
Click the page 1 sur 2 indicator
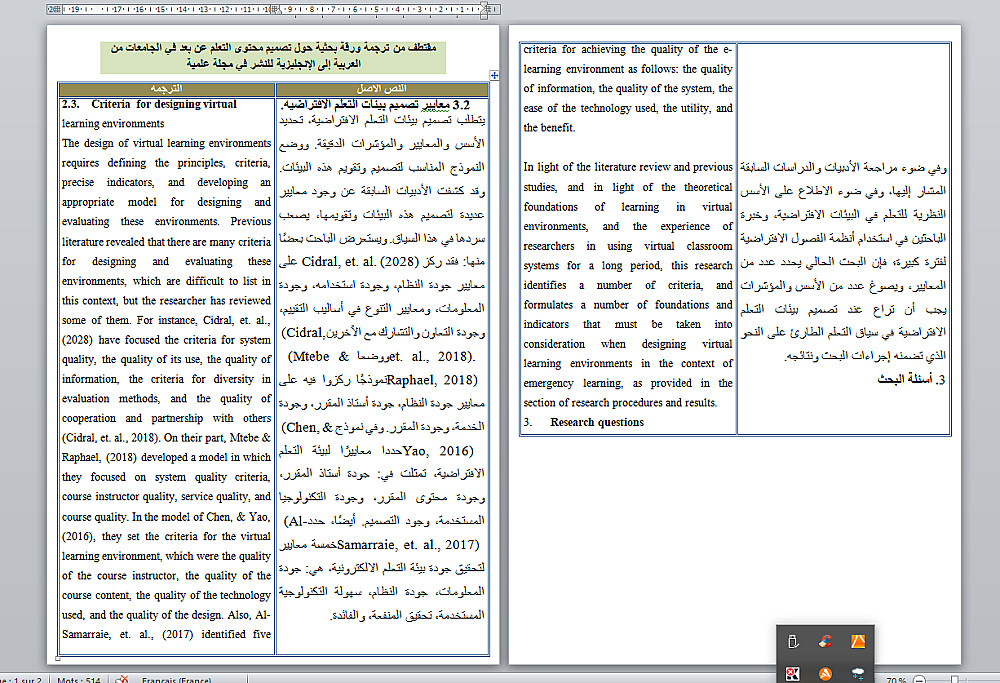22,680
